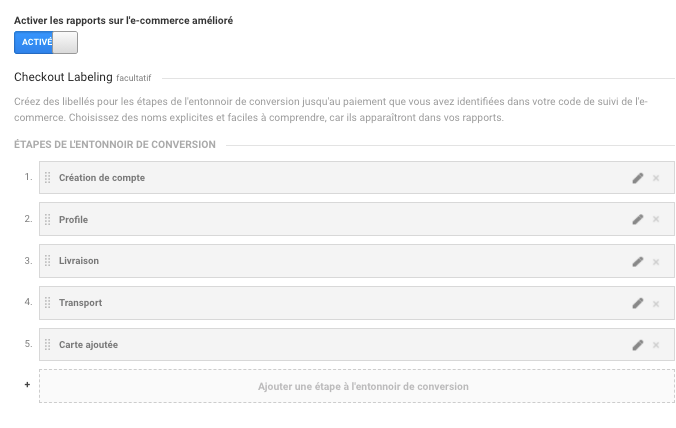Edit the Carte ajoutée step
The height and width of the screenshot is (428, 676).
tap(638, 345)
